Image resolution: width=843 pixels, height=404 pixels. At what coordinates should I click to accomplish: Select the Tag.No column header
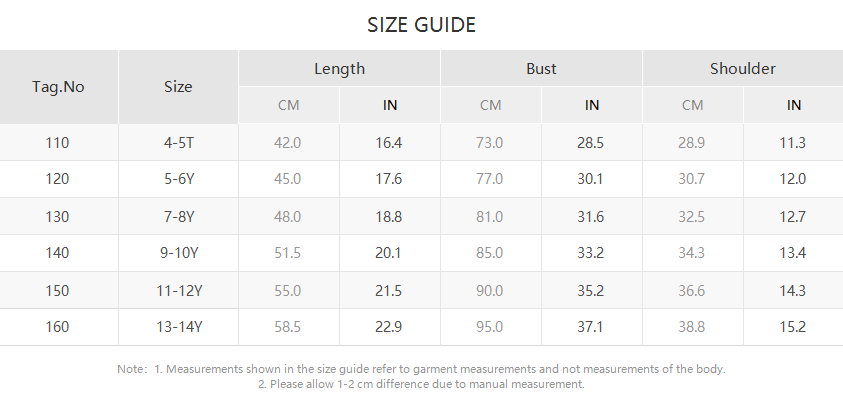click(58, 87)
